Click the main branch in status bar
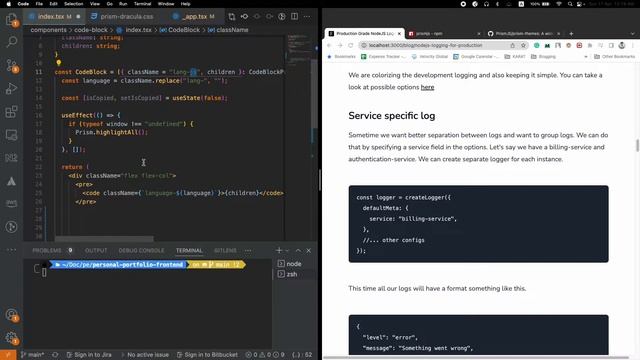The width and height of the screenshot is (640, 360). click(x=32, y=355)
